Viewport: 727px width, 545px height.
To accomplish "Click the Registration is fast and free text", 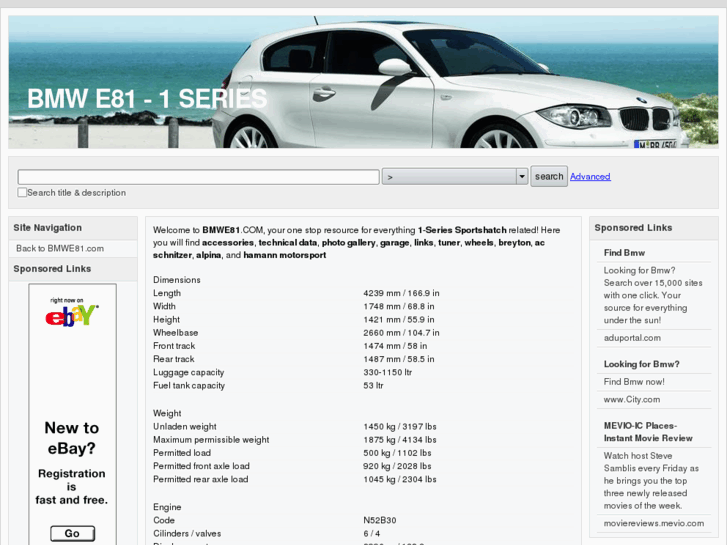I will (x=71, y=487).
